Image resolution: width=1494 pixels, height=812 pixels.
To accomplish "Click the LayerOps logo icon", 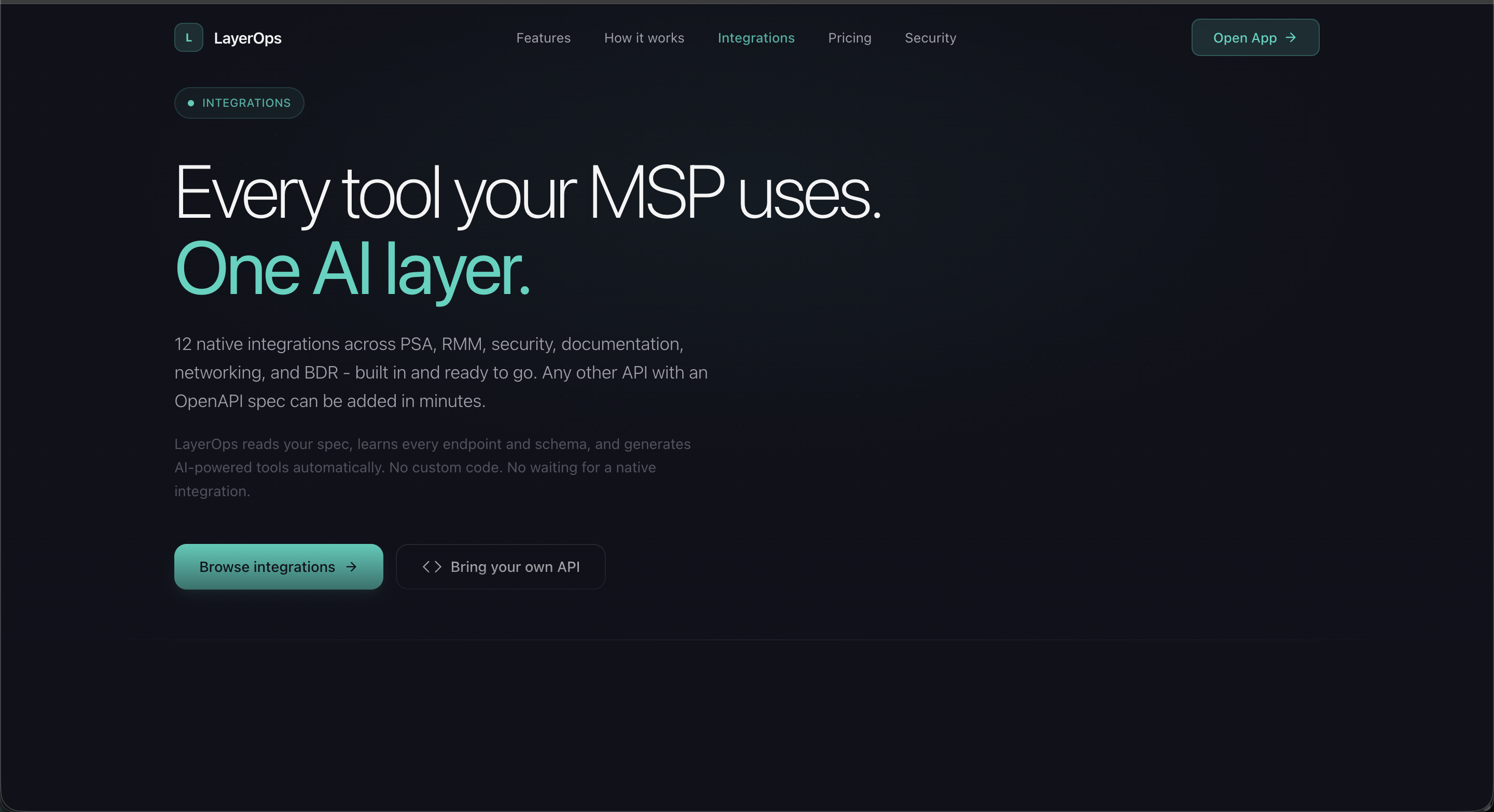I will [x=188, y=37].
